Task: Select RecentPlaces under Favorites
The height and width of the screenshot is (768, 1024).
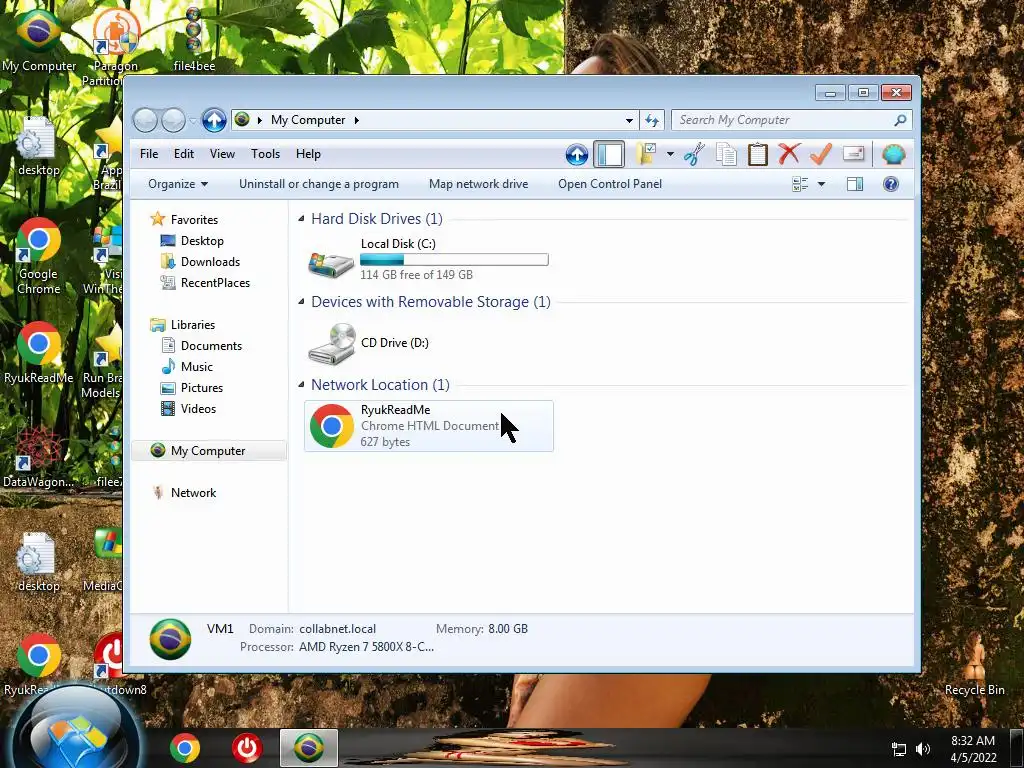Action: pyautogui.click(x=215, y=283)
